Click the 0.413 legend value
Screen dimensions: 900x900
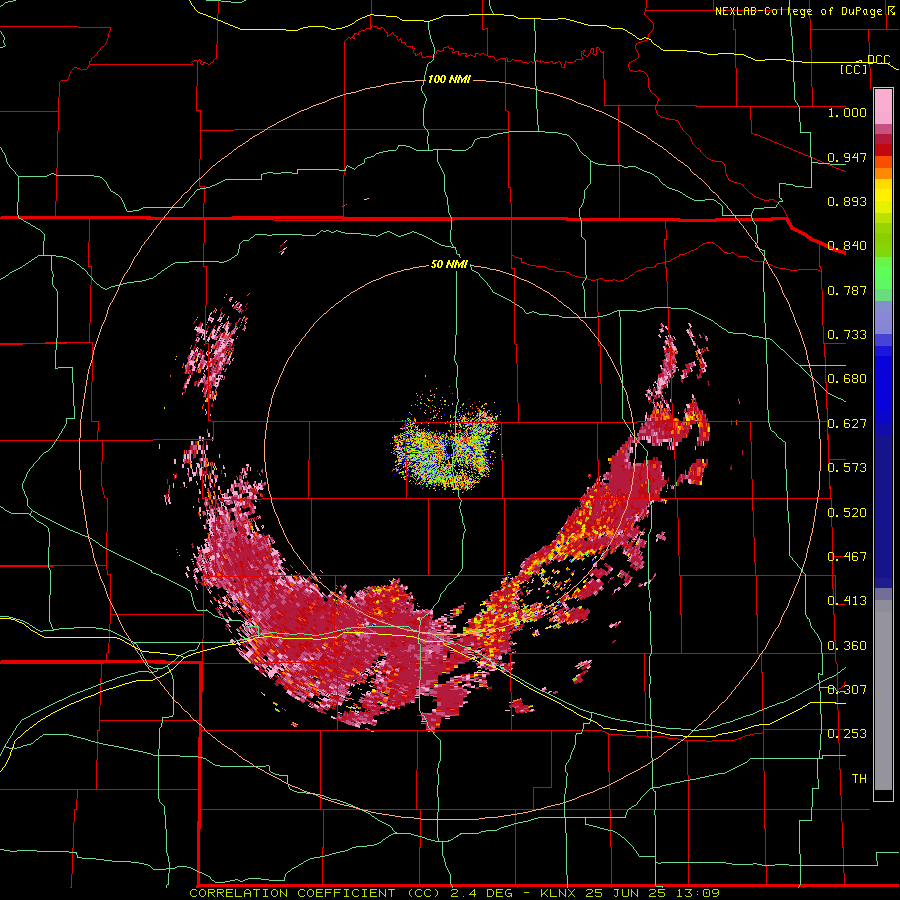click(847, 601)
